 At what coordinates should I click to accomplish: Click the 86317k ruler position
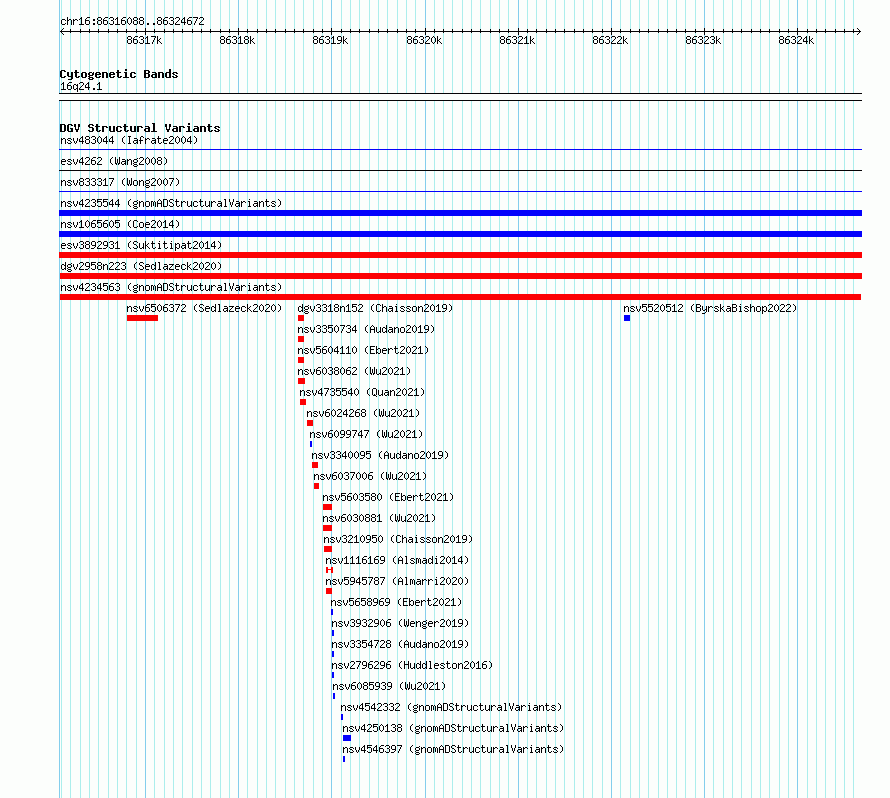[x=144, y=40]
